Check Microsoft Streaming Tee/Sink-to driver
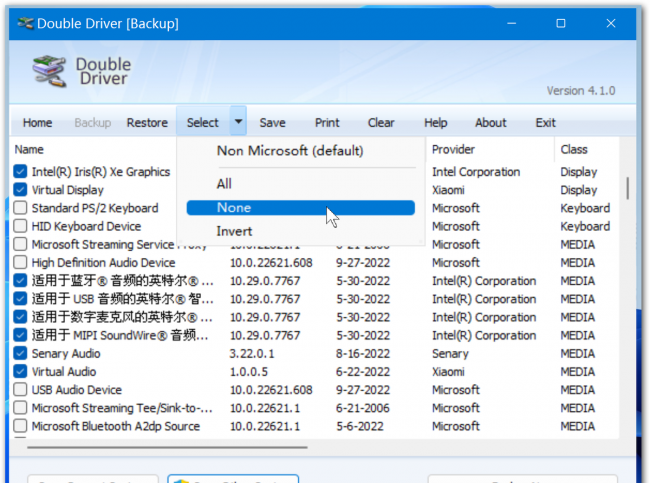The height and width of the screenshot is (483, 650). click(x=20, y=408)
